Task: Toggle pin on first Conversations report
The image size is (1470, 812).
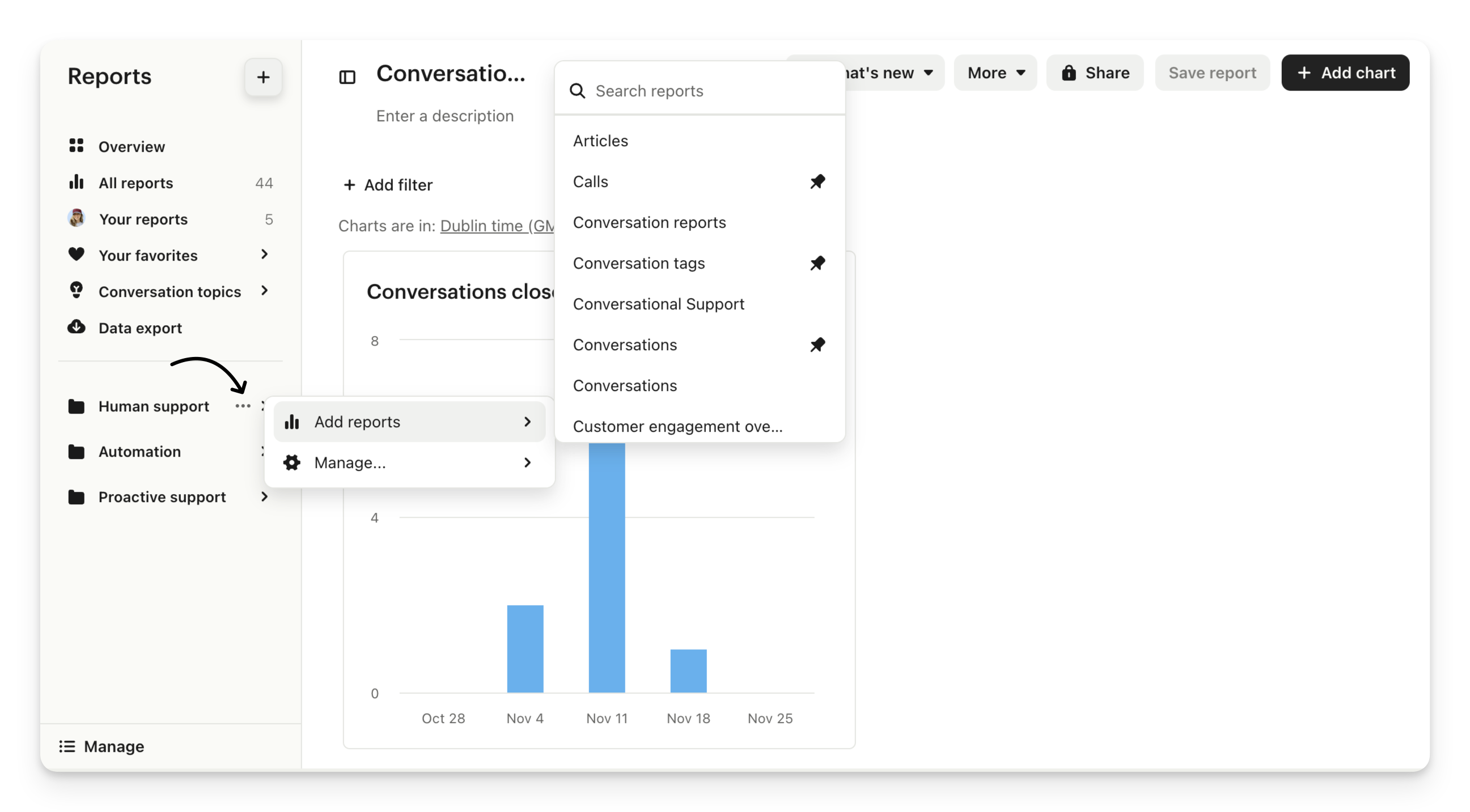Action: pos(817,345)
